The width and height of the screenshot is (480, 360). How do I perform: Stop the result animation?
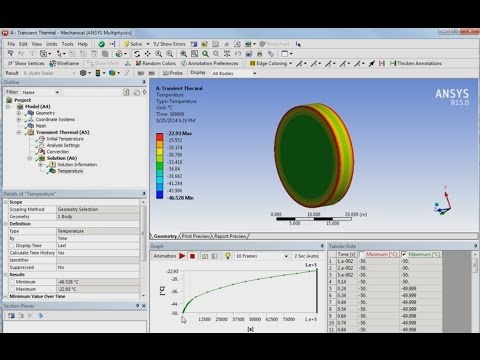(192, 256)
